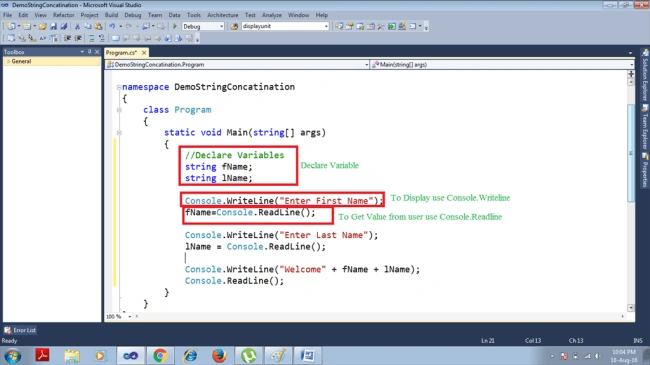The height and width of the screenshot is (365, 650).
Task: Click the Toolbox wrench toolbar icon
Action: coord(381,26)
